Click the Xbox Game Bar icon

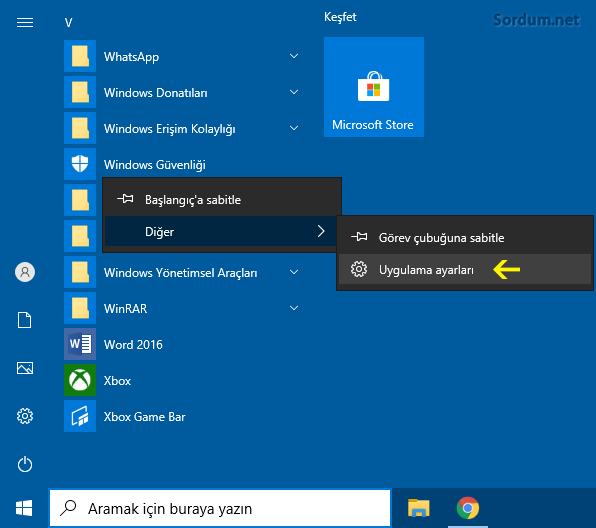coord(80,416)
